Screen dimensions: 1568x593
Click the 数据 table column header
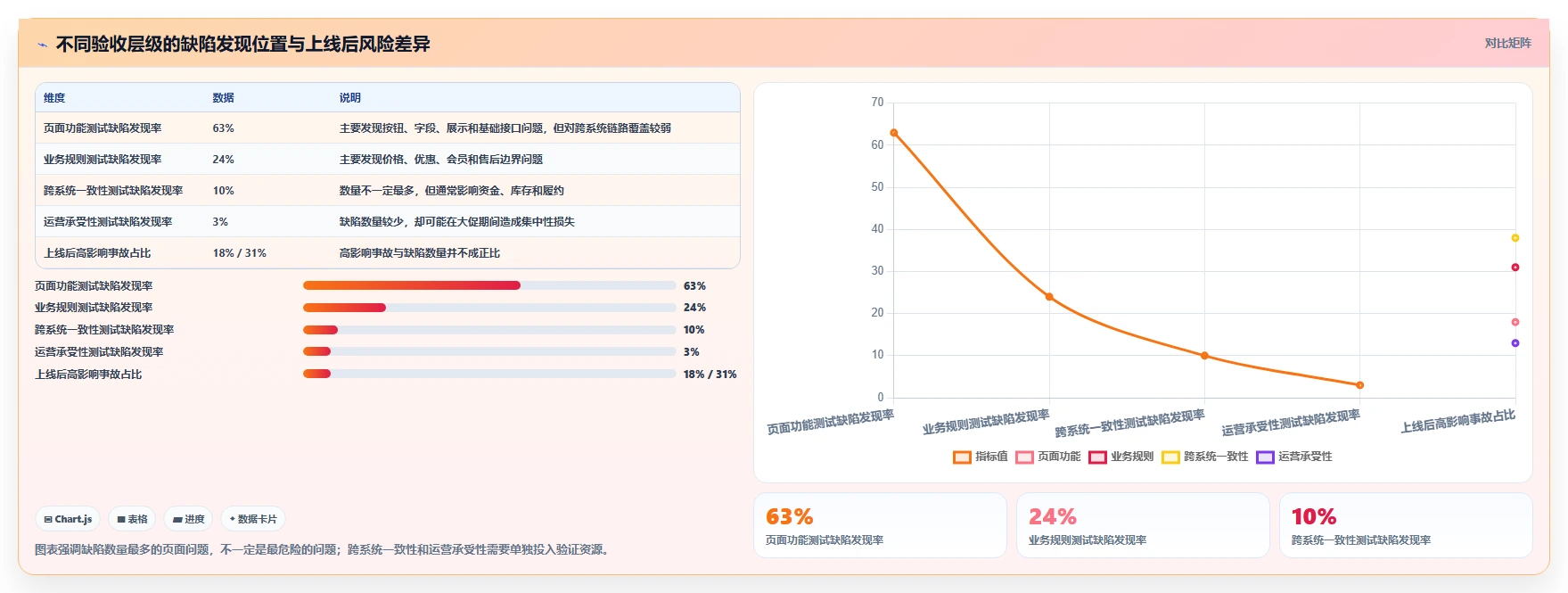223,98
